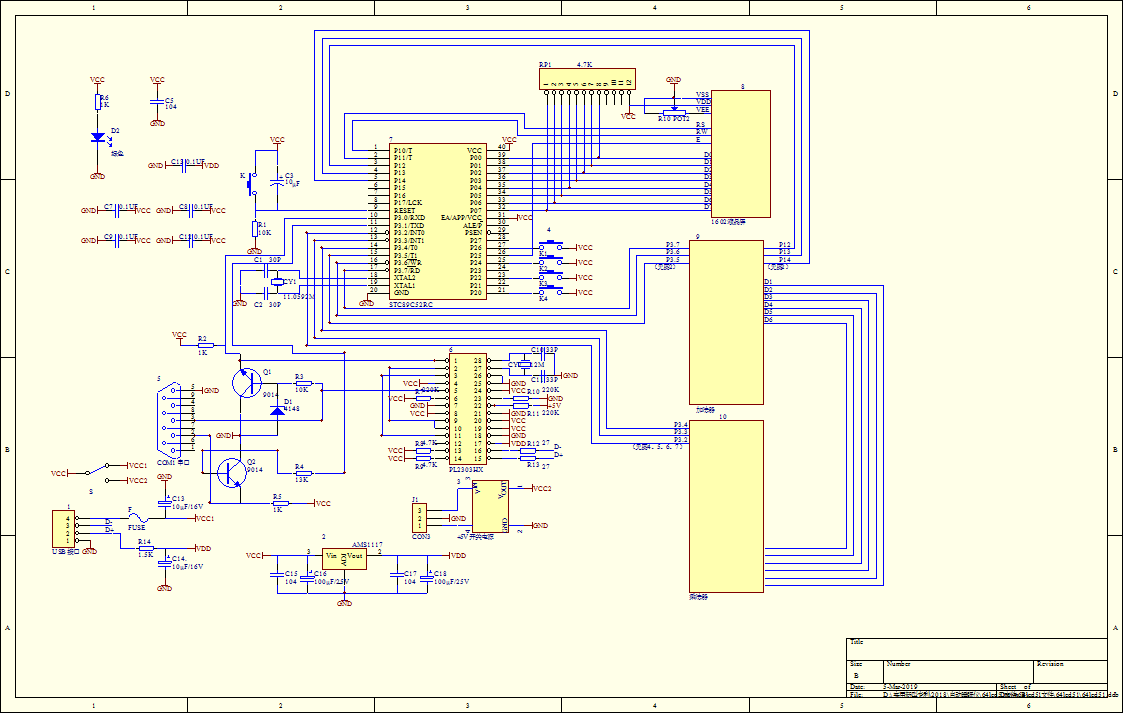The height and width of the screenshot is (713, 1123).
Task: Click the D2 LED diode symbol
Action: click(98, 137)
